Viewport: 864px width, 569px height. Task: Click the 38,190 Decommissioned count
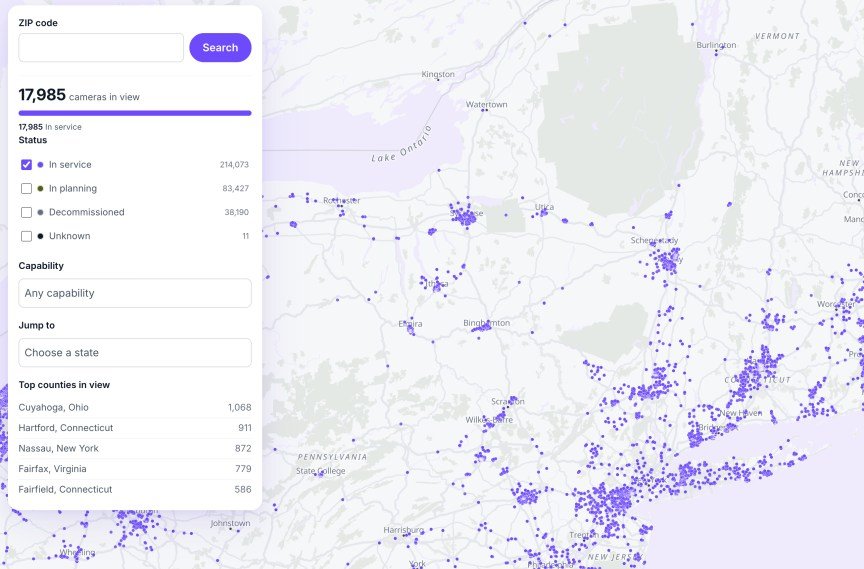236,212
